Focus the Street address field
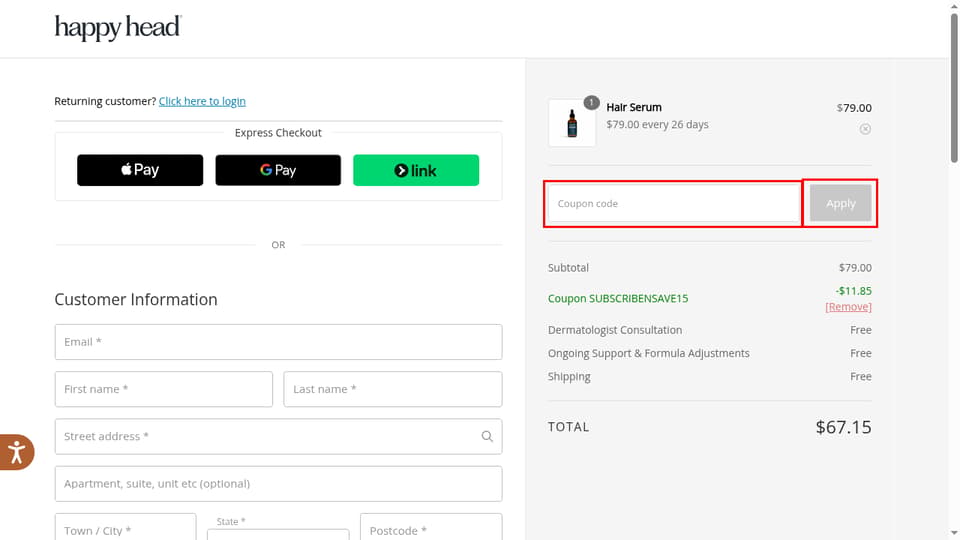 coord(279,437)
